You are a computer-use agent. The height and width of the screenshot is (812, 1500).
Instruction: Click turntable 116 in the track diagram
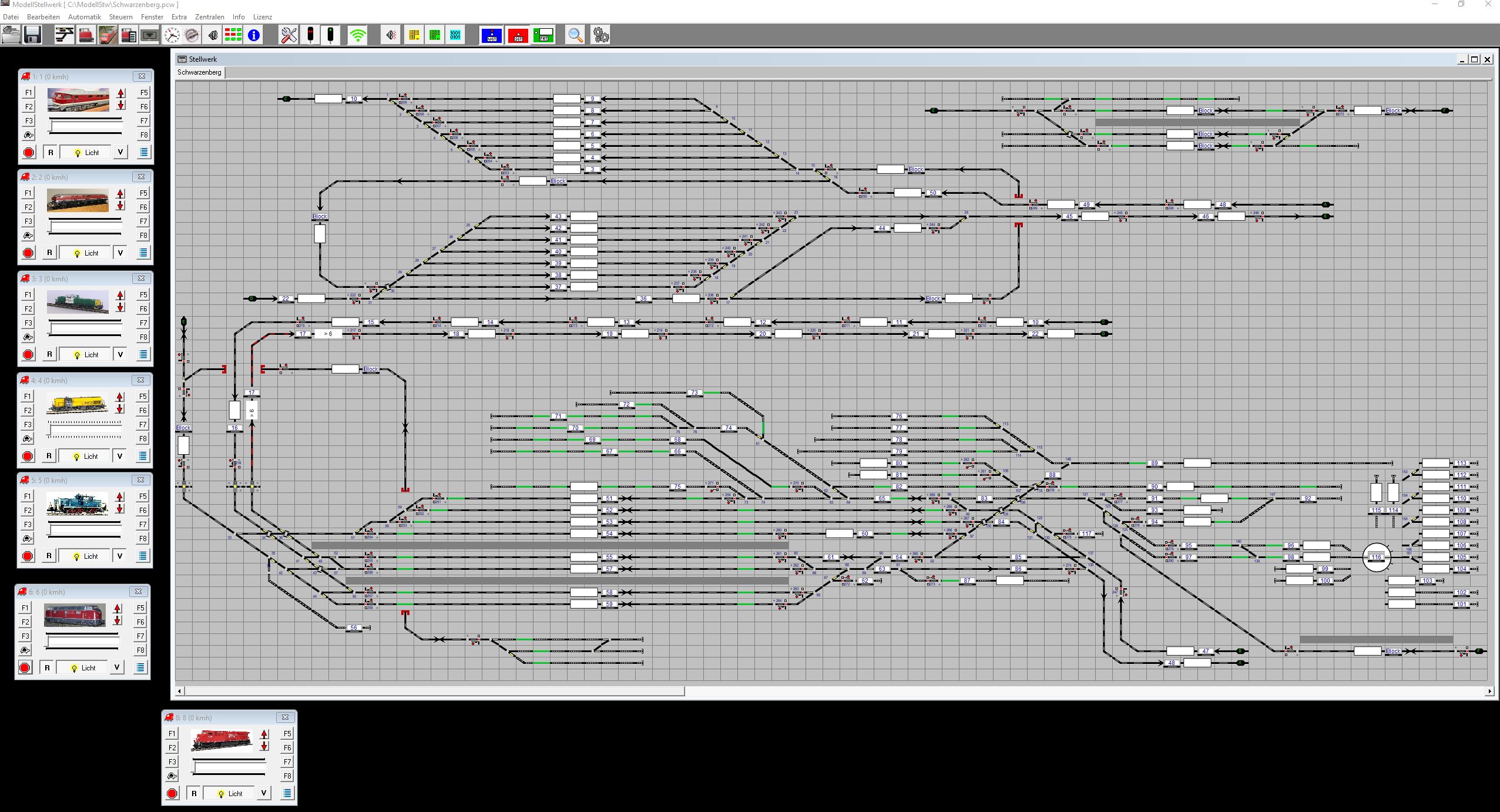[1376, 557]
